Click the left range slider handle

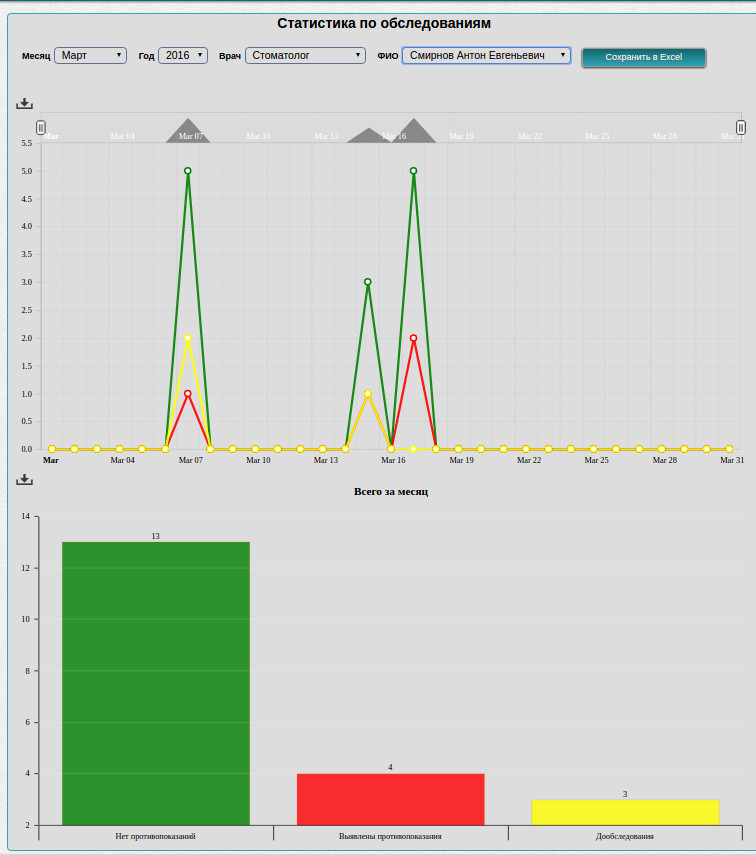pos(41,127)
